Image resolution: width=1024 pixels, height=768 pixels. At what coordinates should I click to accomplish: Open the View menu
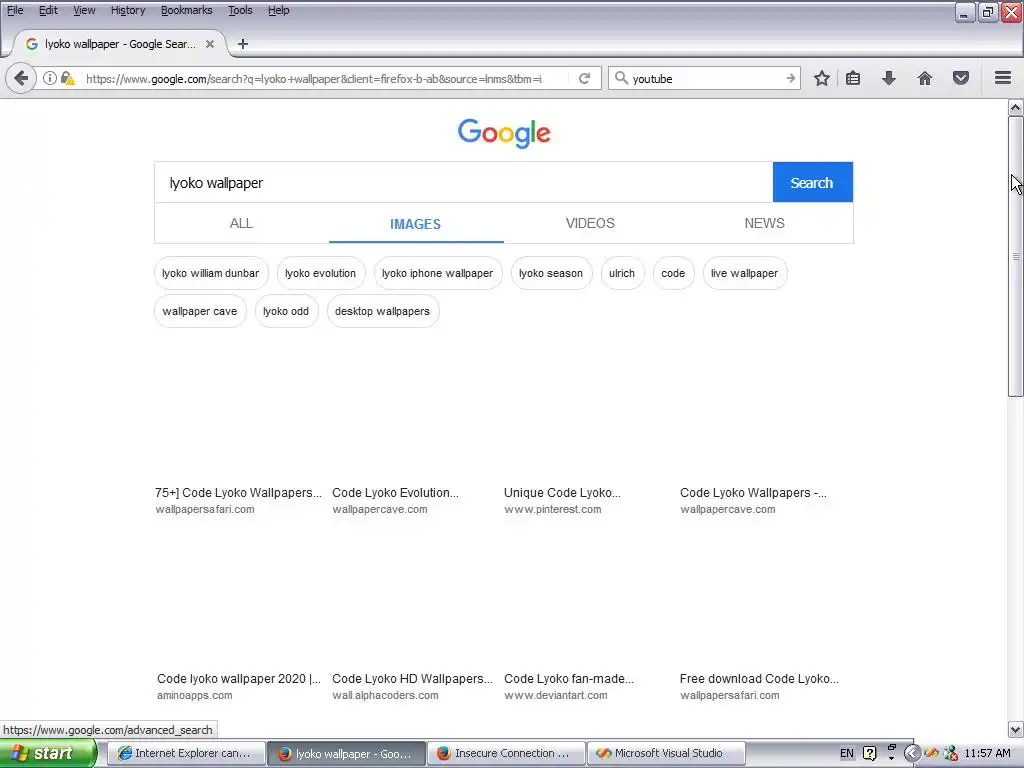[84, 10]
